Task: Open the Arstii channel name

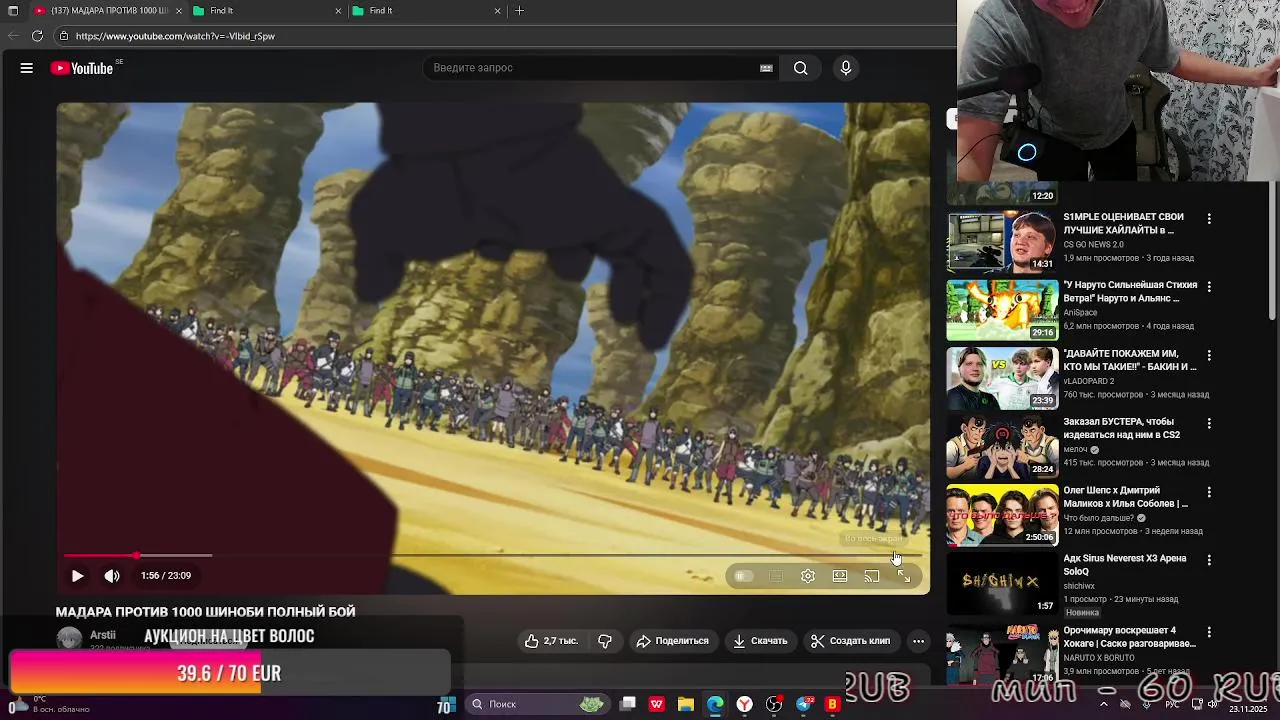Action: [x=103, y=635]
